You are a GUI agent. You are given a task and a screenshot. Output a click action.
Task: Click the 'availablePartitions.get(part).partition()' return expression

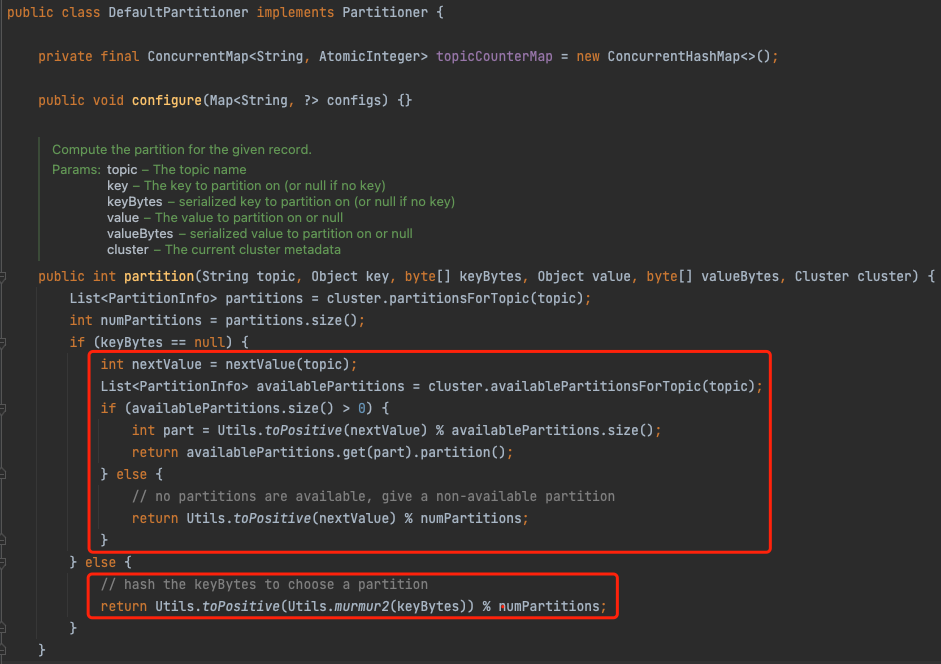[x=346, y=453]
